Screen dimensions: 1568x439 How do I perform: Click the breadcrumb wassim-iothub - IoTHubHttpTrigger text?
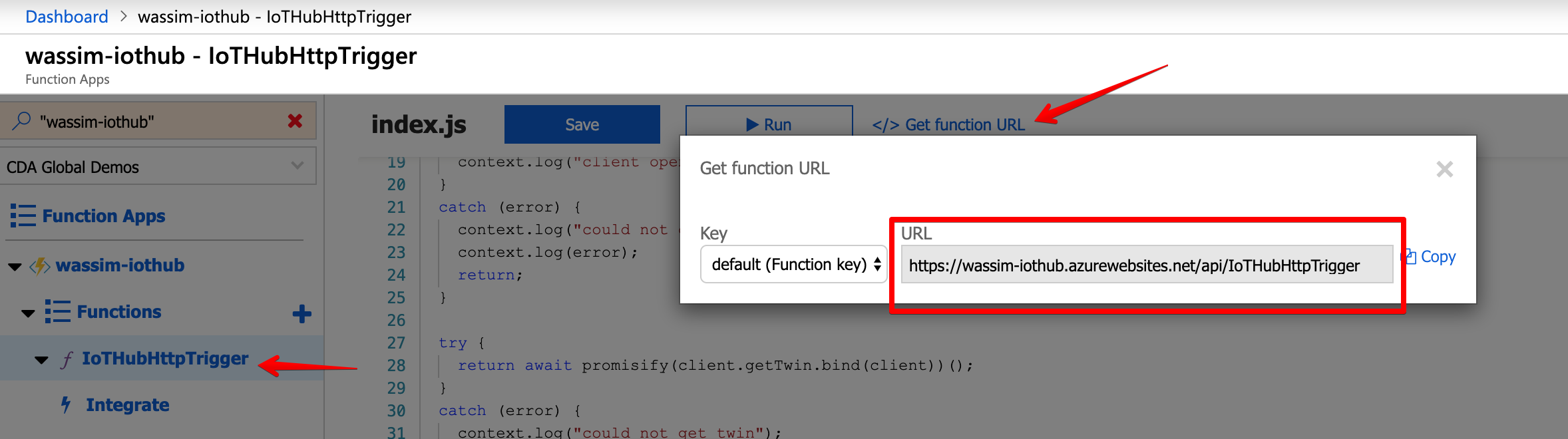point(274,17)
